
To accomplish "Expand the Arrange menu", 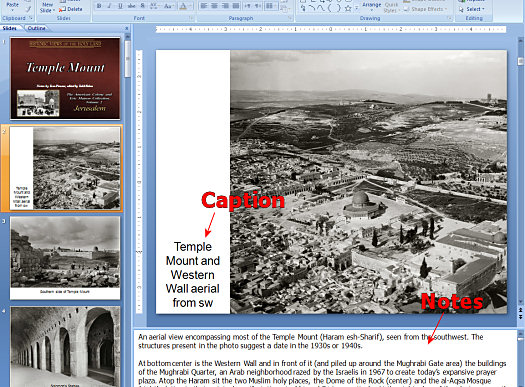I will coord(372,6).
